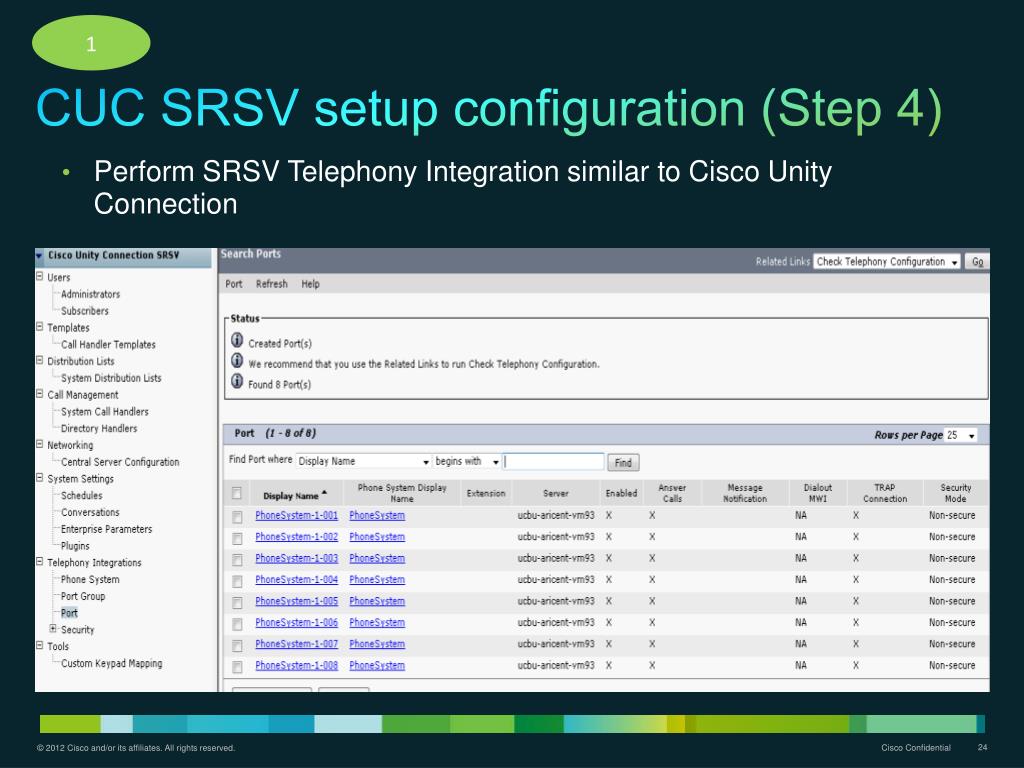
Task: Open the Port menu
Action: click(234, 284)
